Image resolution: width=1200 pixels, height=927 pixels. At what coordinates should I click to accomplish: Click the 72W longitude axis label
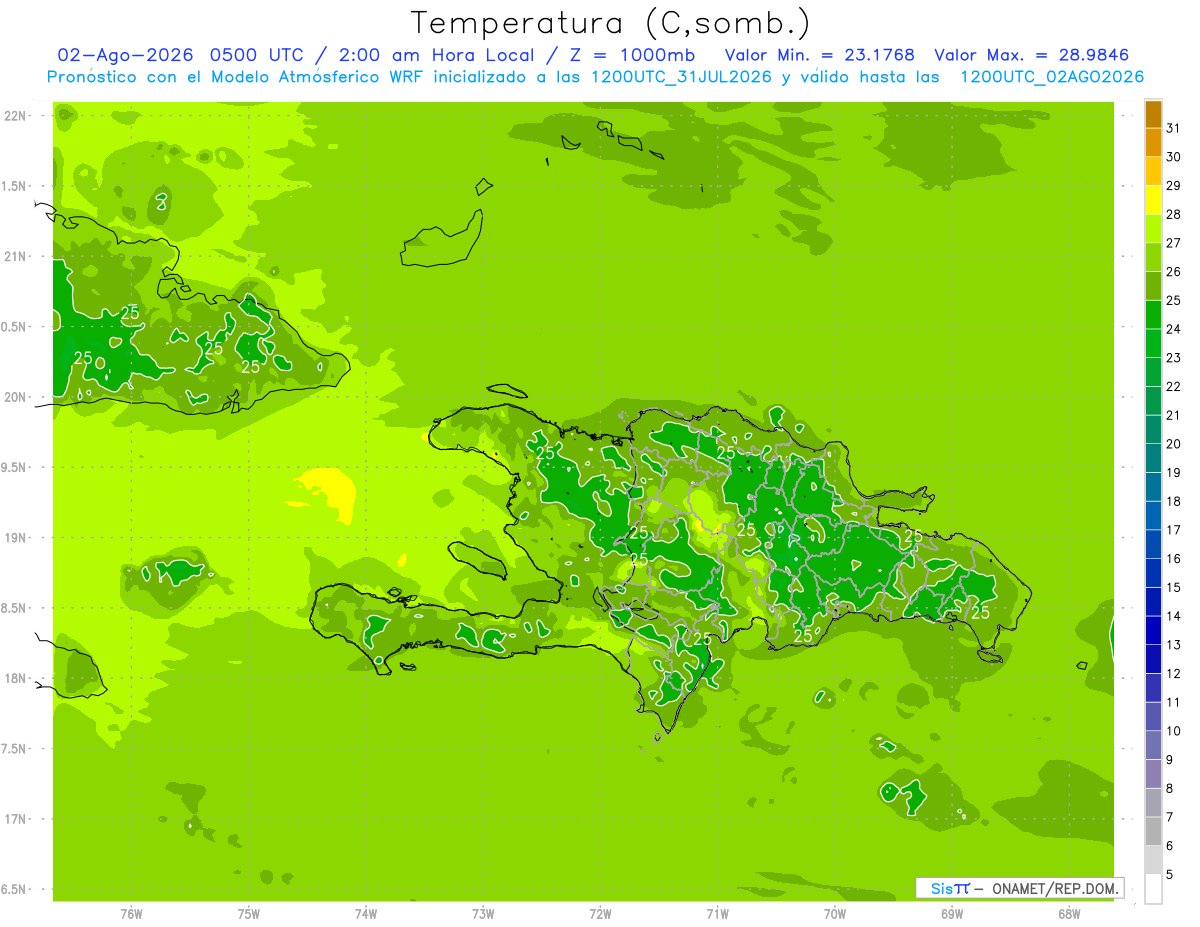pyautogui.click(x=600, y=913)
